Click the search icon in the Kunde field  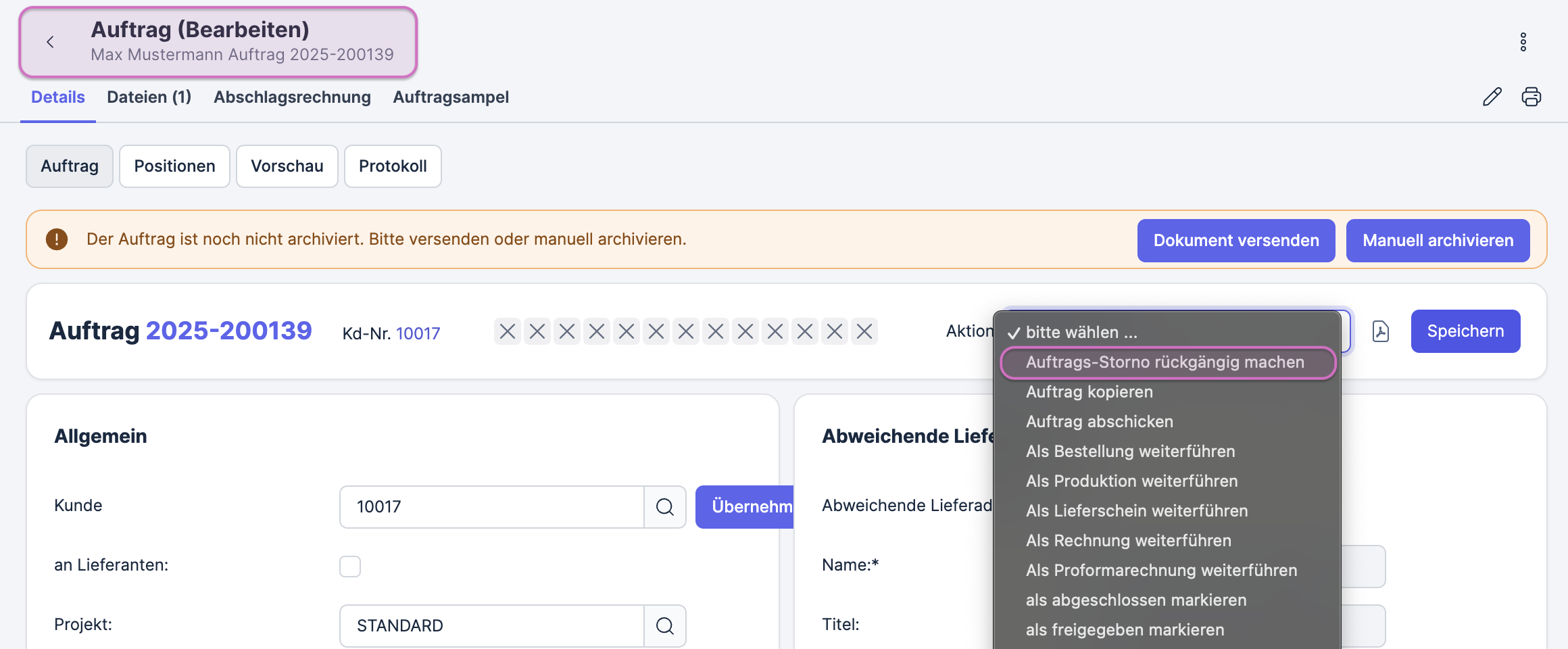pyautogui.click(x=664, y=507)
